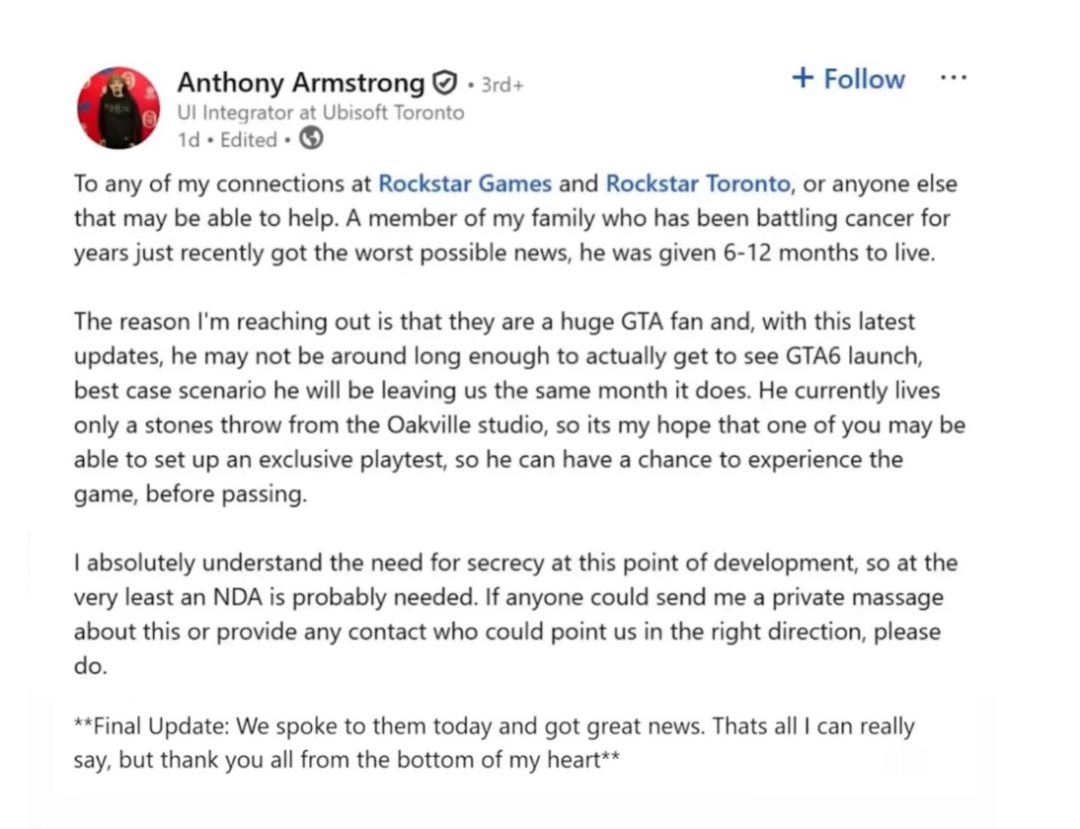Viewport: 1080px width, 829px height.
Task: Click the Anthony Armstrong name link
Action: [301, 83]
